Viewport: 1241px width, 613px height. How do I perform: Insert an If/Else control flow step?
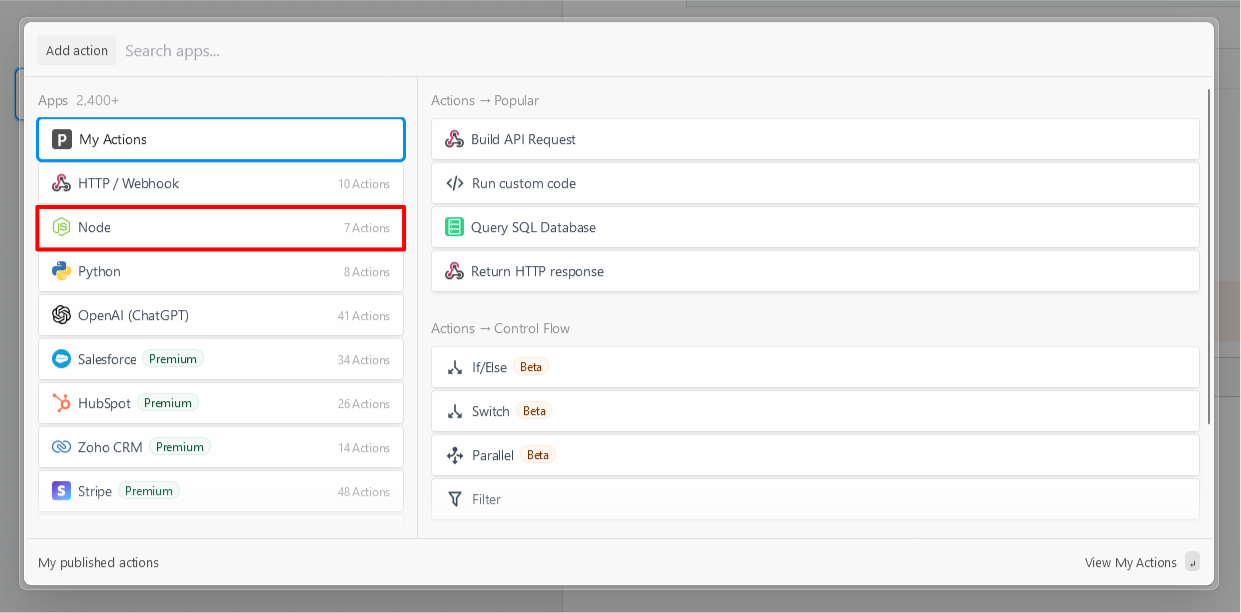[815, 367]
